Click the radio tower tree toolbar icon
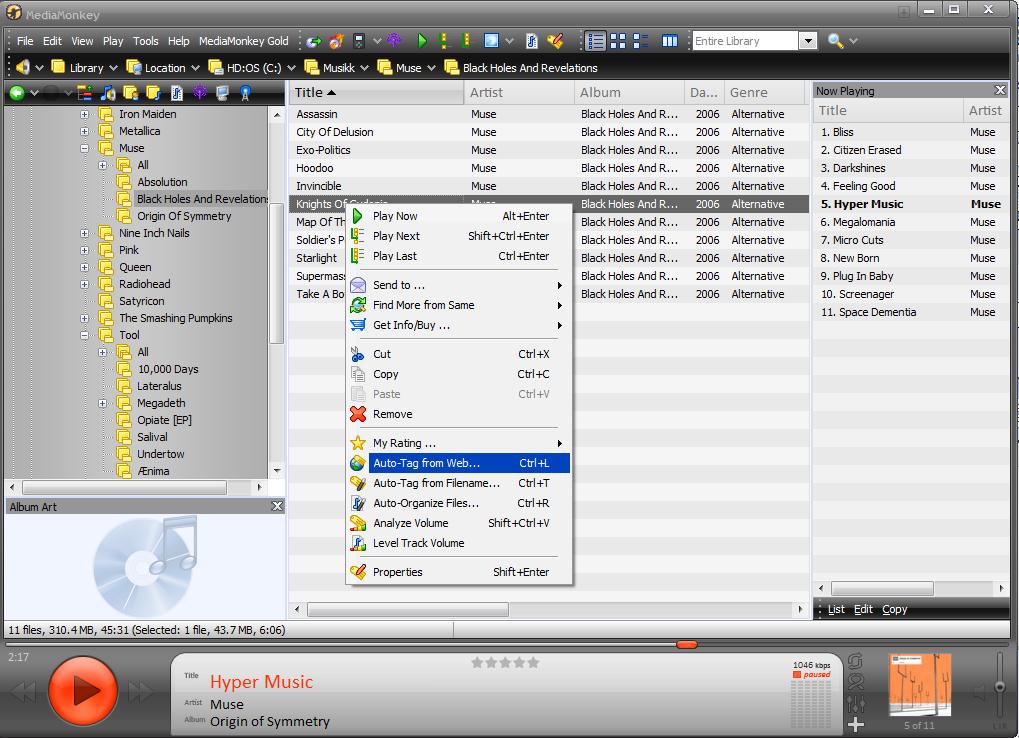The image size is (1019, 738). (245, 94)
